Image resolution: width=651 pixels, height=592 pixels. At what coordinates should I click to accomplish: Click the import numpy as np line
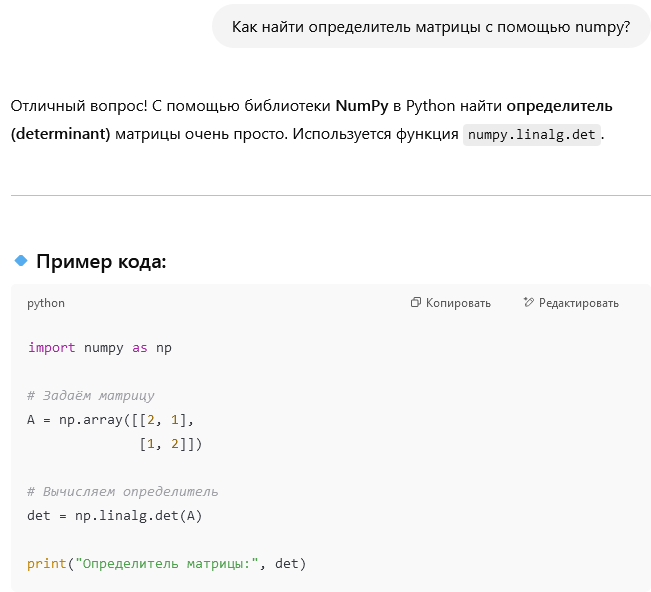click(99, 347)
